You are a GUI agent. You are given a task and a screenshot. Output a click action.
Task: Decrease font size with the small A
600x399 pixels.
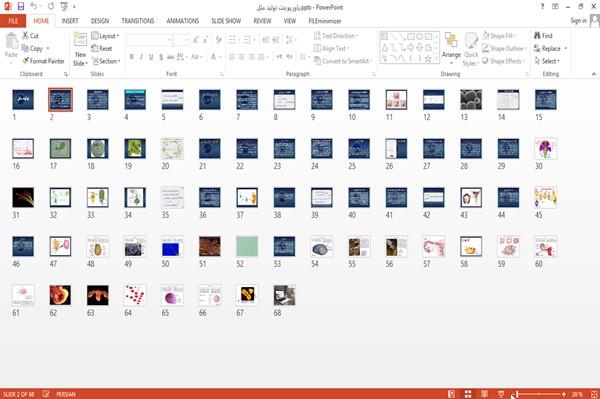point(205,40)
